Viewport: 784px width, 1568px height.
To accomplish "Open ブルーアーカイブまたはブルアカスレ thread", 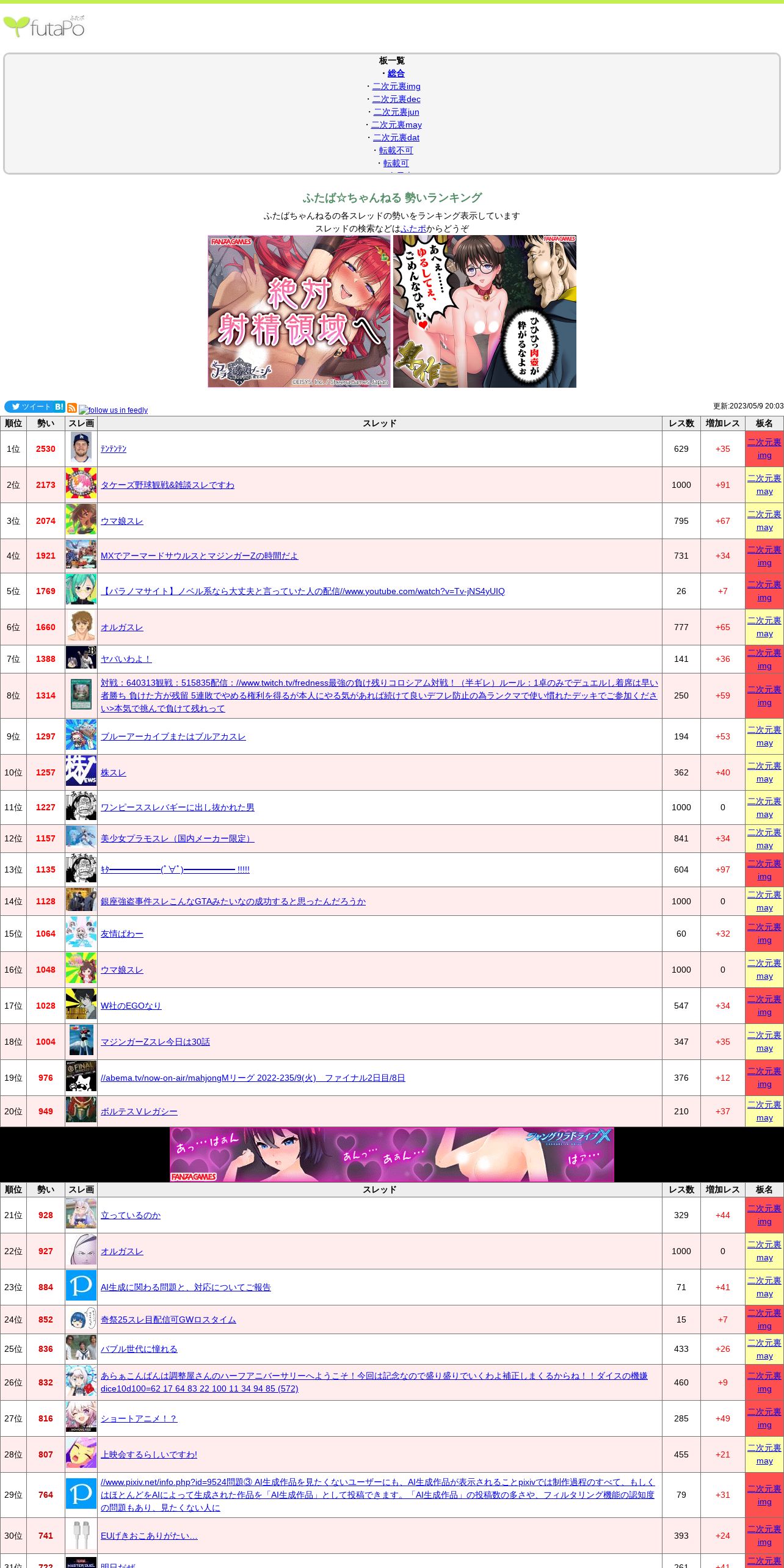I will pyautogui.click(x=173, y=736).
